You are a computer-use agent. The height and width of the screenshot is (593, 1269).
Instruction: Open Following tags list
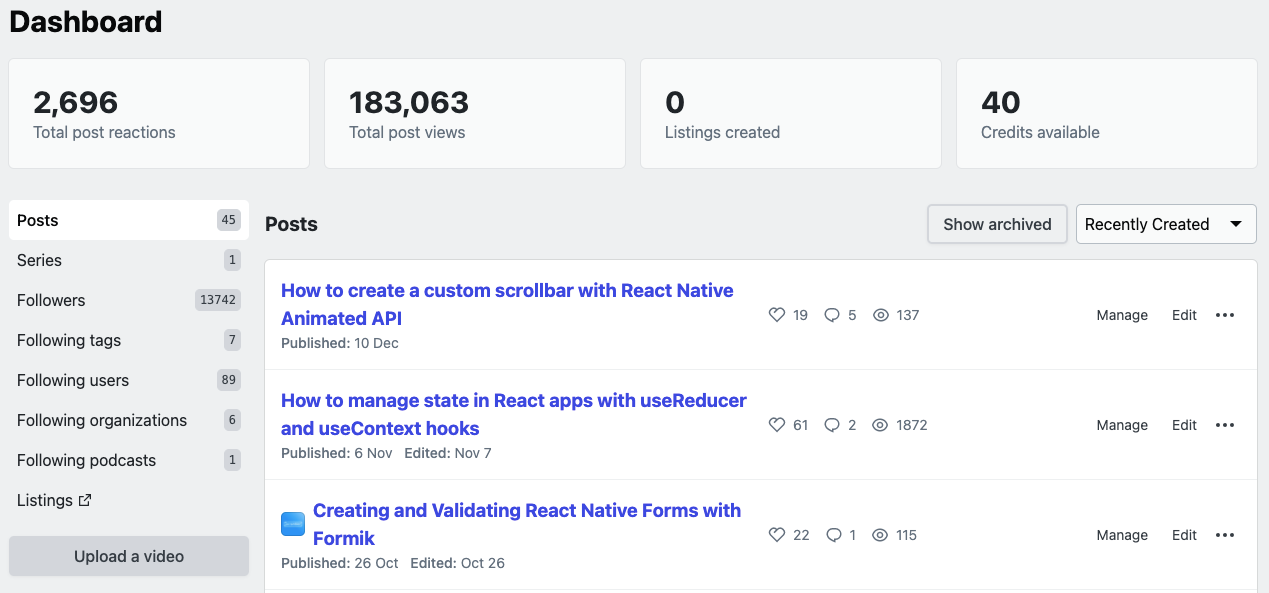tap(69, 340)
